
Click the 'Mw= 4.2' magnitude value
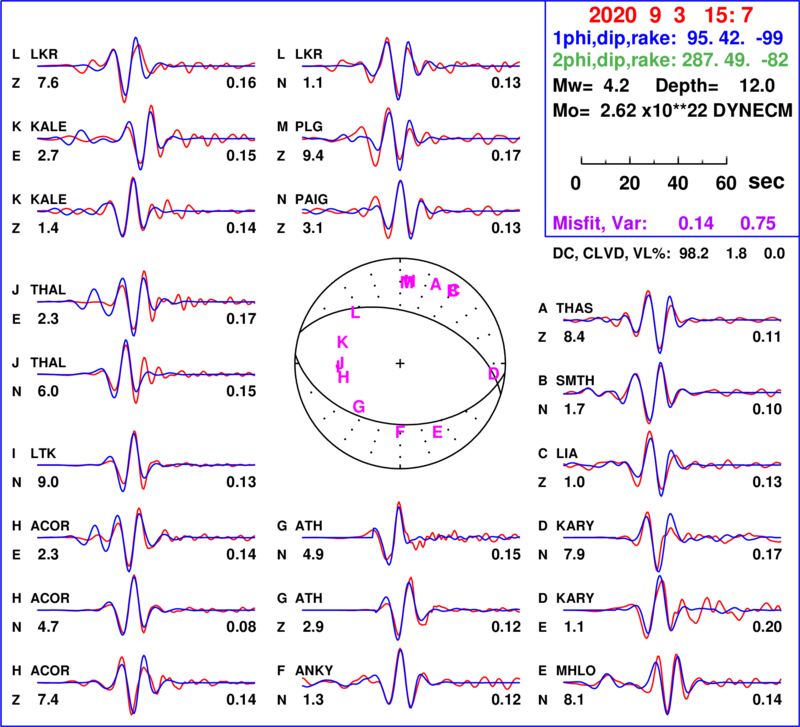591,86
